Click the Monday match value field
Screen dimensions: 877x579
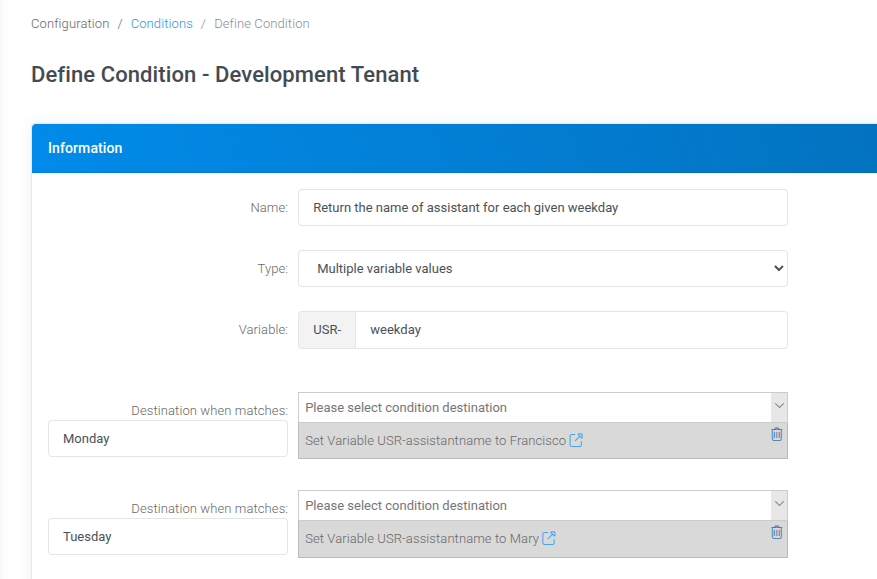click(167, 439)
